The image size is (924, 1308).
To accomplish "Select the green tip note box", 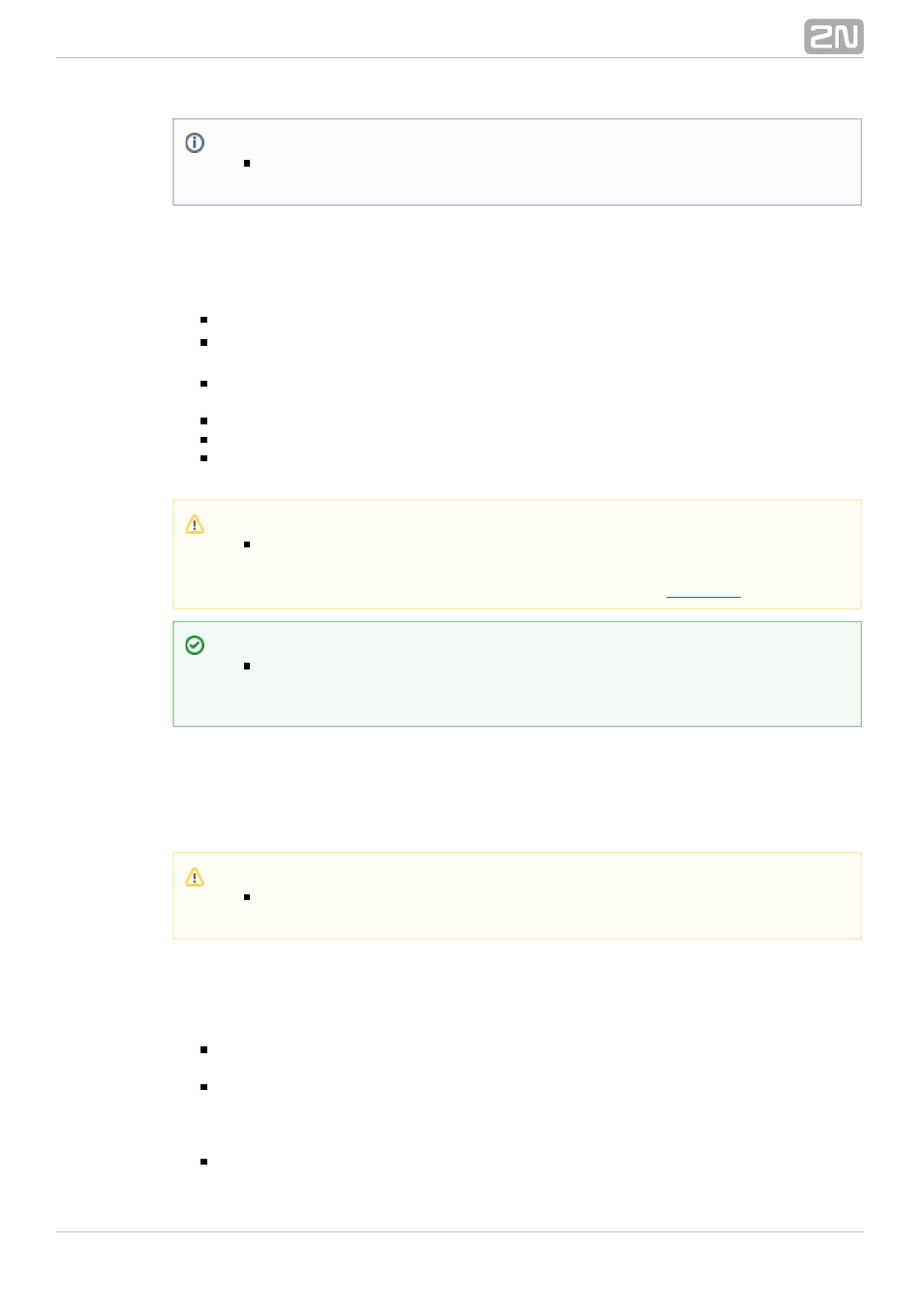I will pos(517,674).
